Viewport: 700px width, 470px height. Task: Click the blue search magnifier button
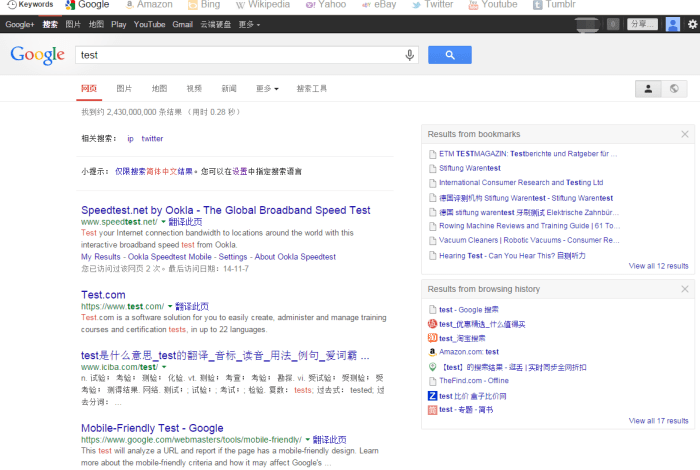[x=449, y=55]
